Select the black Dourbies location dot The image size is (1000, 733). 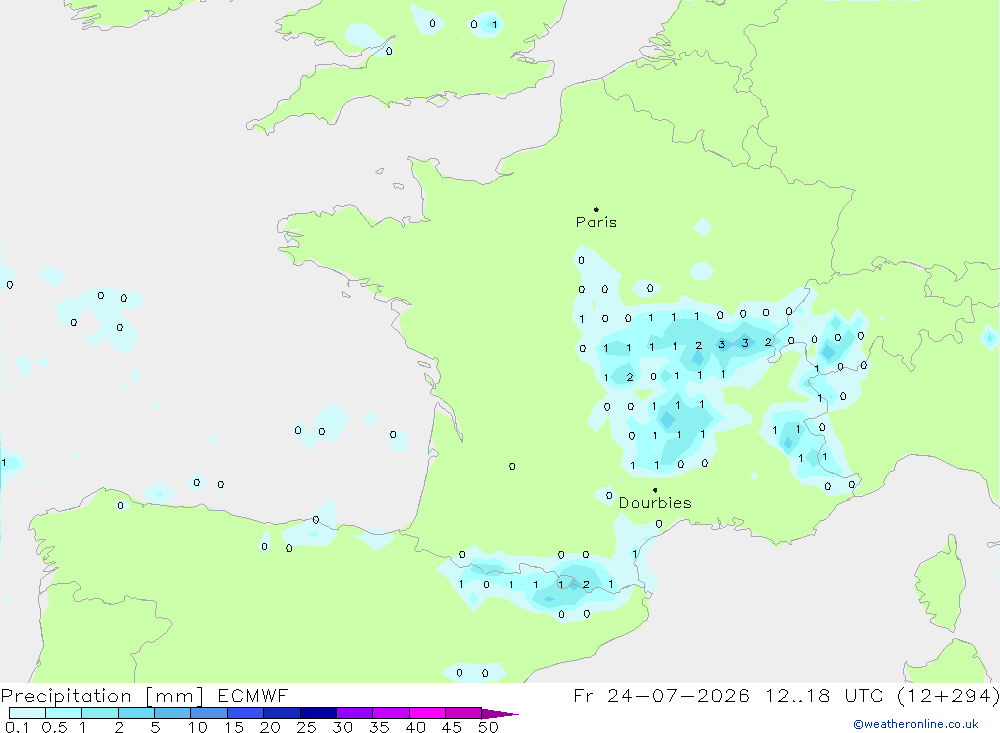pos(655,490)
